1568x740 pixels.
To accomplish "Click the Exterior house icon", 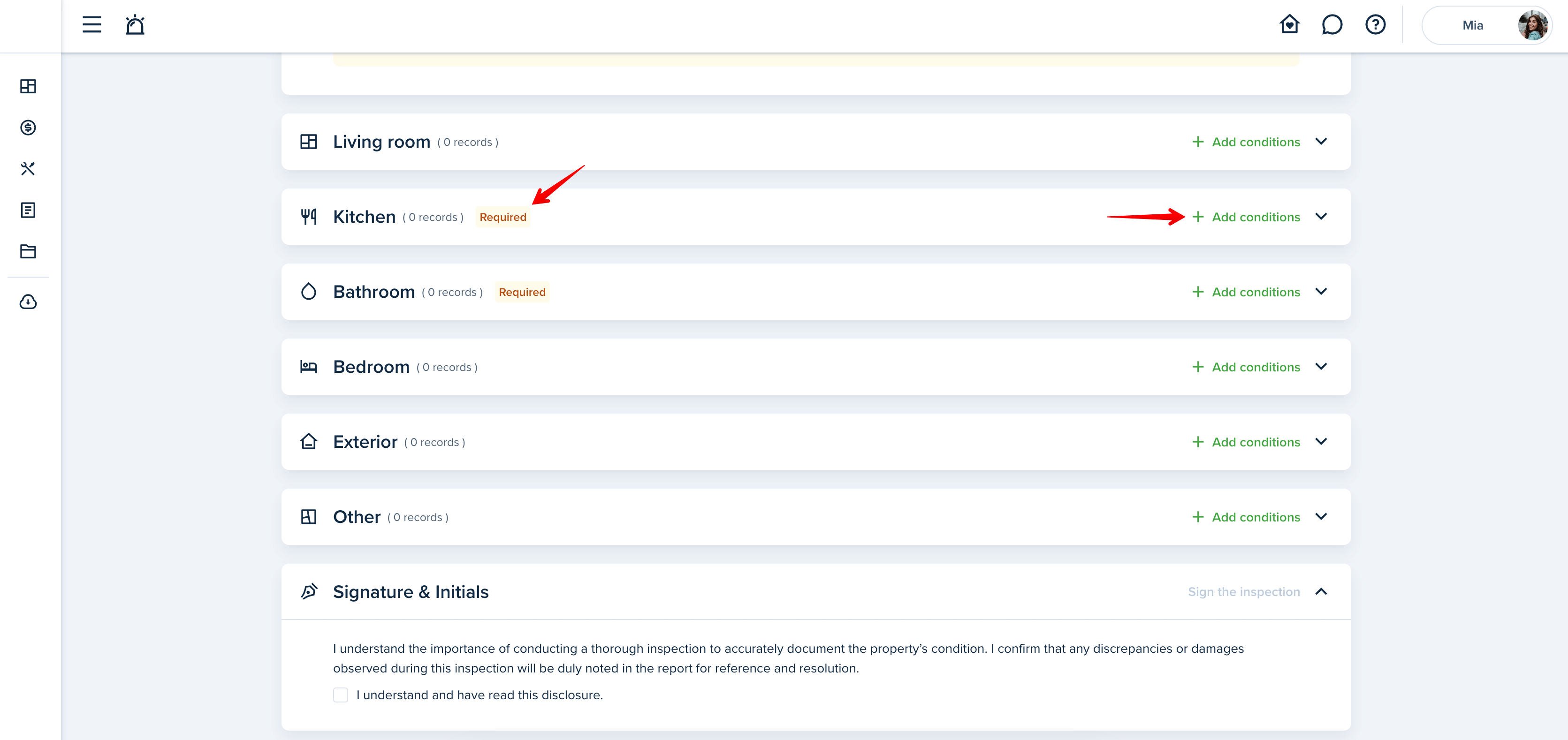I will click(x=309, y=441).
